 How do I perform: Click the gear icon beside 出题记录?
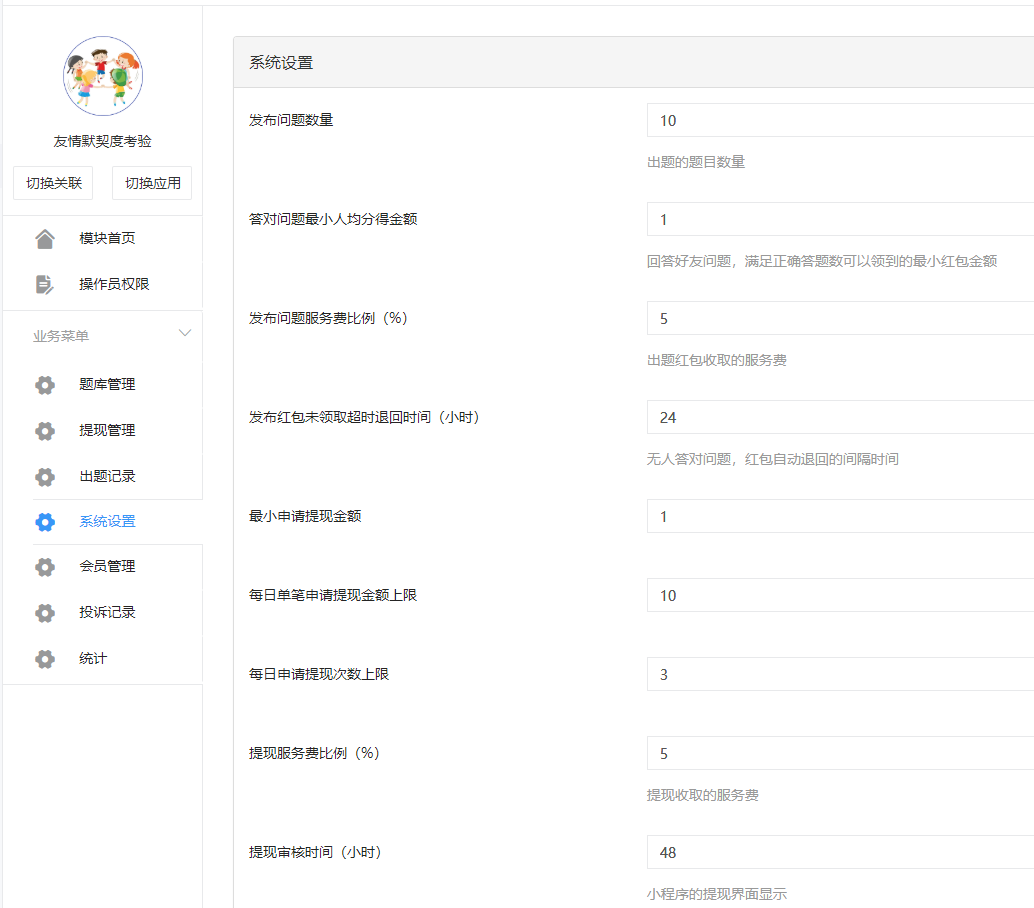pos(45,477)
